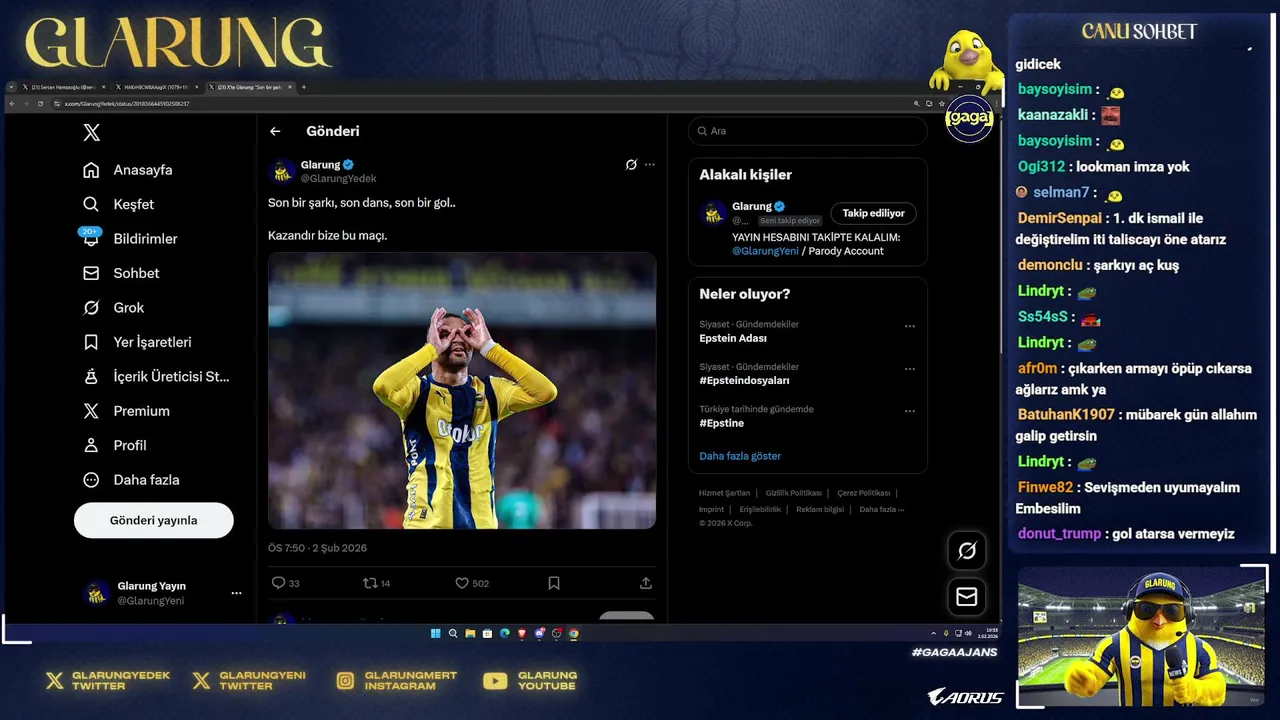
Task: Open the Çerez Politikası footer link
Action: pyautogui.click(x=864, y=493)
